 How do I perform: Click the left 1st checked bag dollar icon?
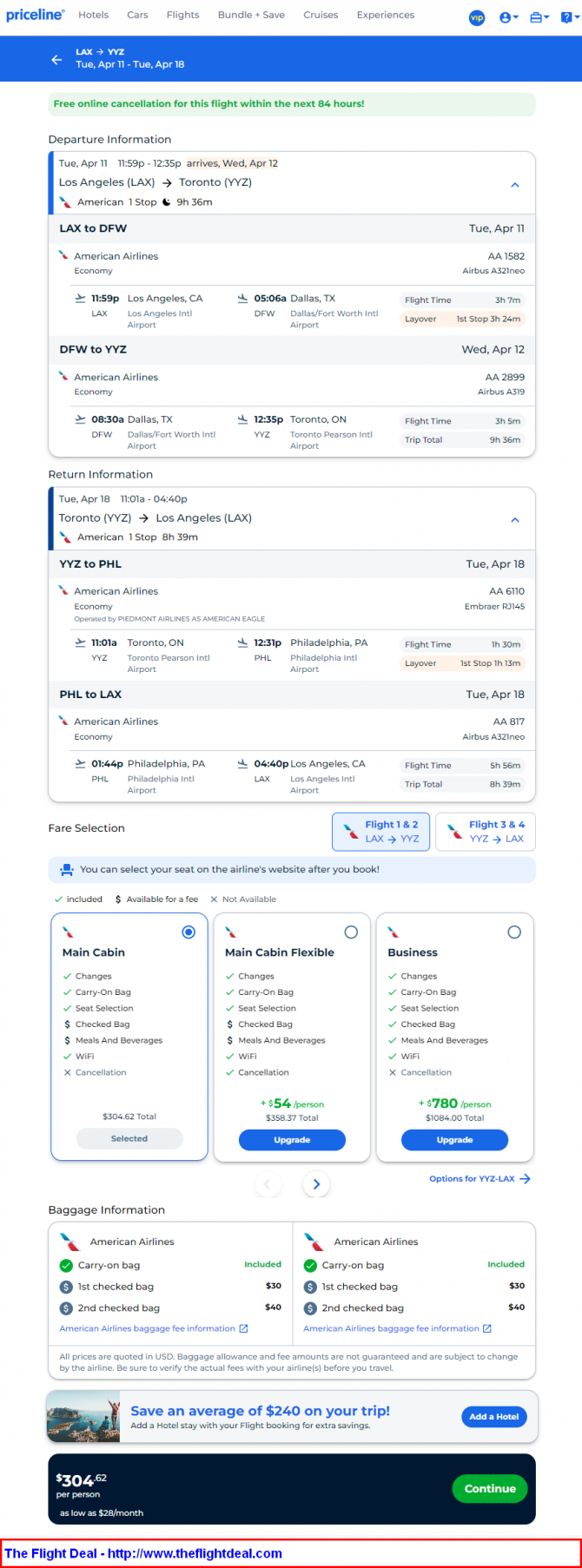(66, 1287)
